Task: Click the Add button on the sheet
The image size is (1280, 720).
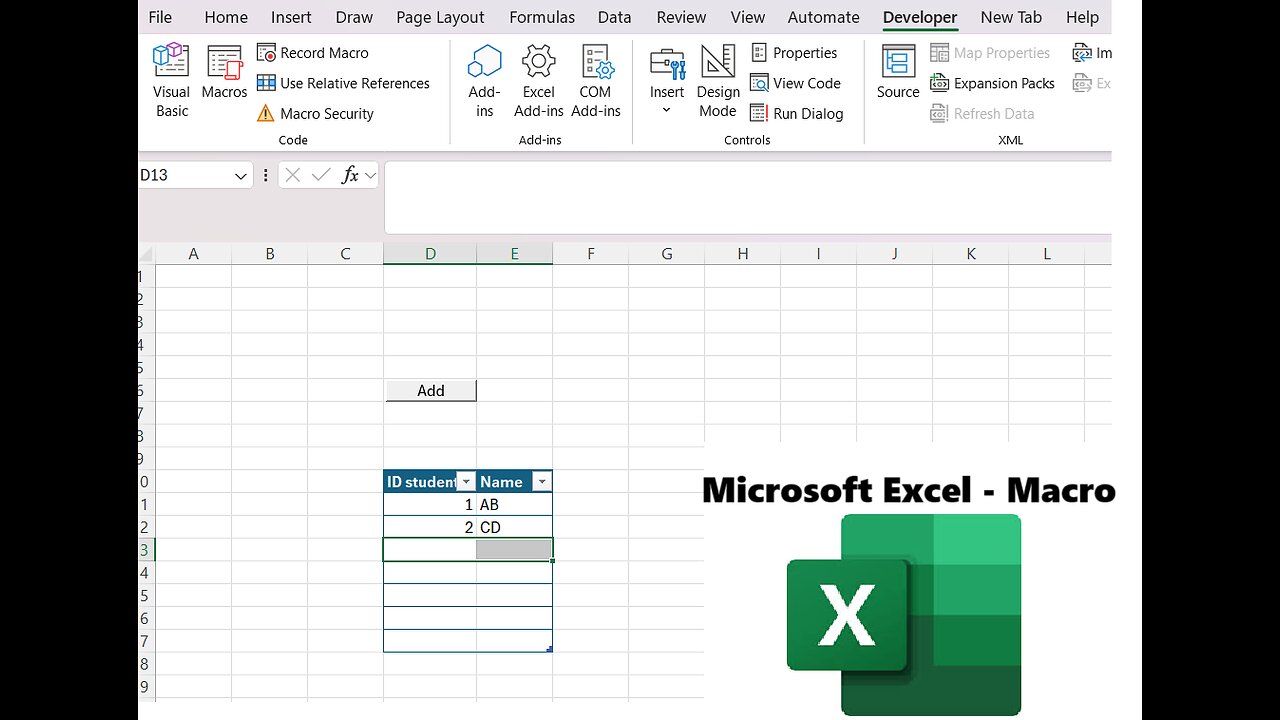Action: (x=431, y=391)
